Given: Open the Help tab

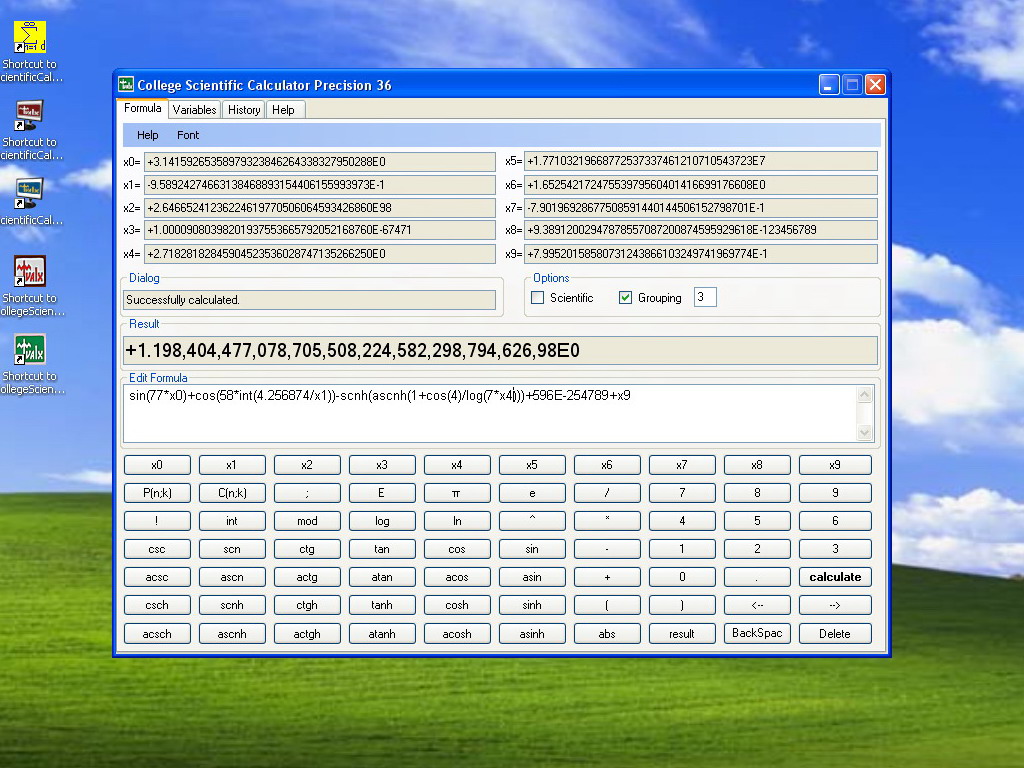Looking at the screenshot, I should point(283,110).
